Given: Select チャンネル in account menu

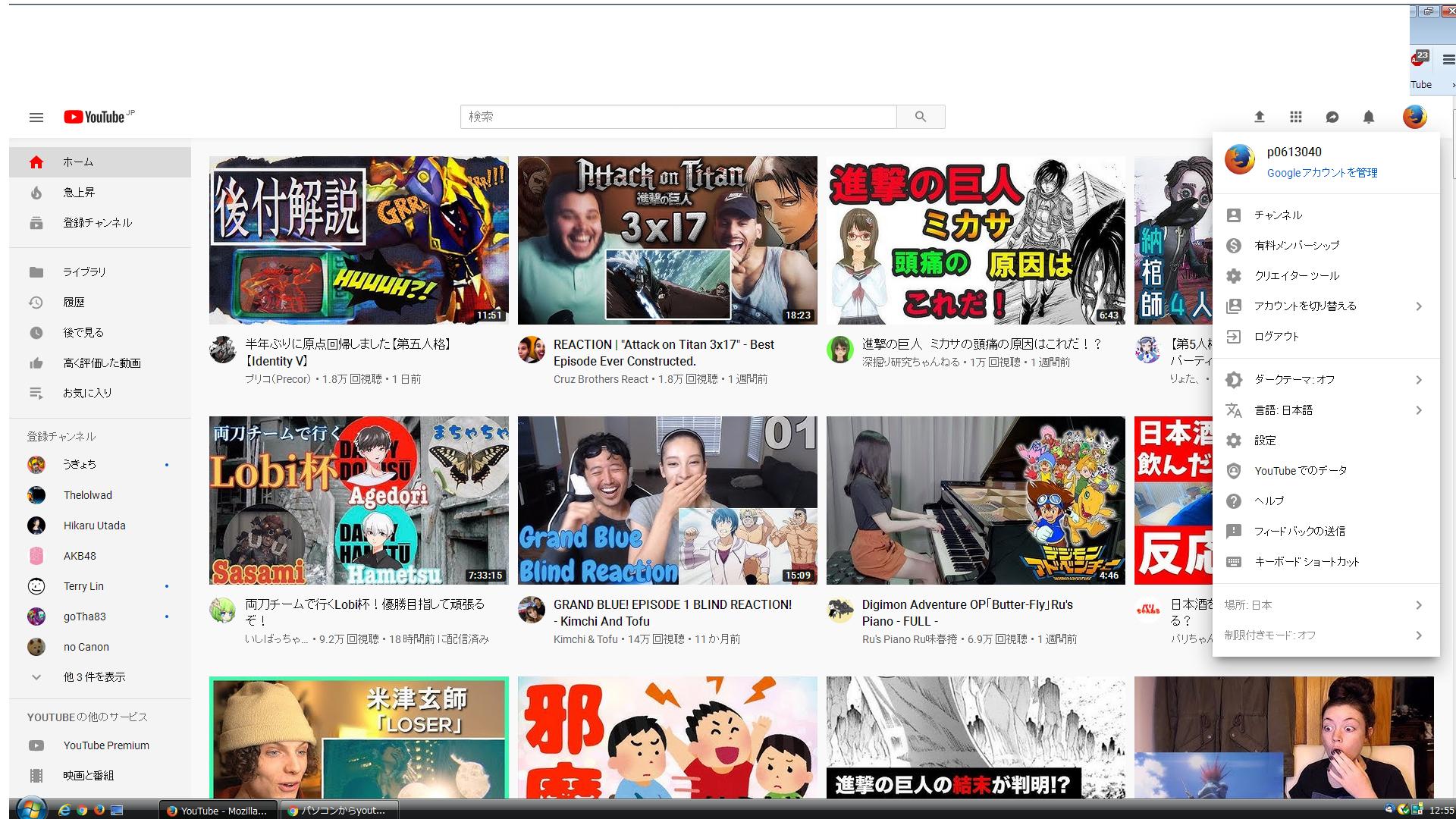Looking at the screenshot, I should (x=1326, y=215).
